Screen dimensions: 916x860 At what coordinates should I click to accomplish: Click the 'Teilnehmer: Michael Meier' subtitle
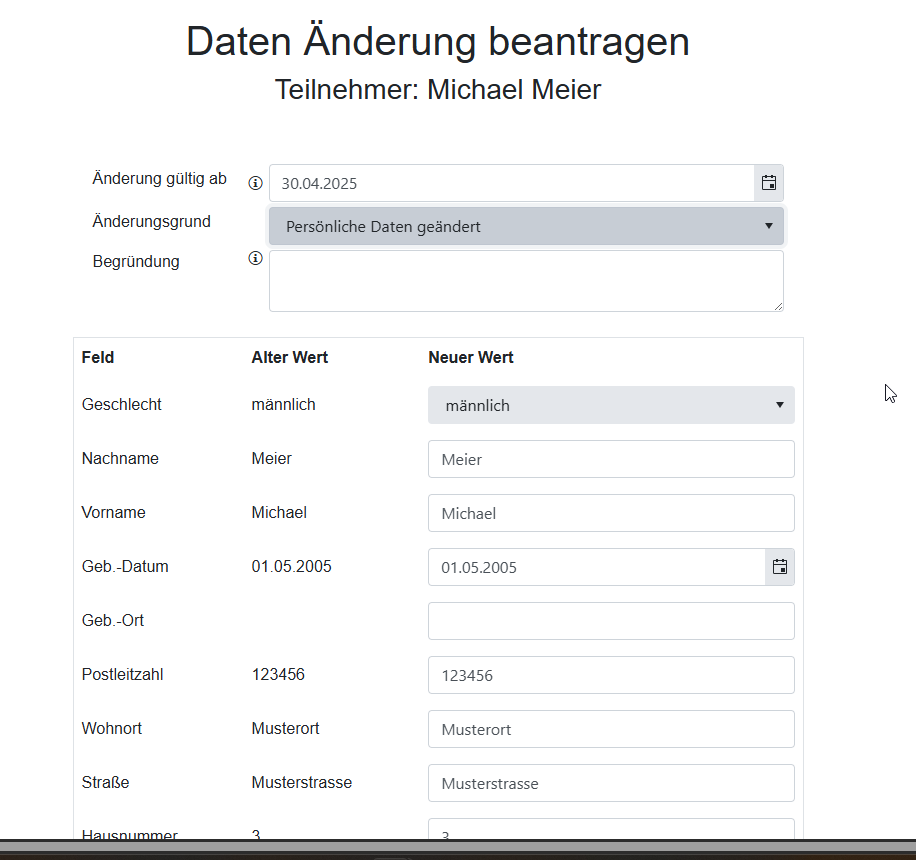click(438, 90)
